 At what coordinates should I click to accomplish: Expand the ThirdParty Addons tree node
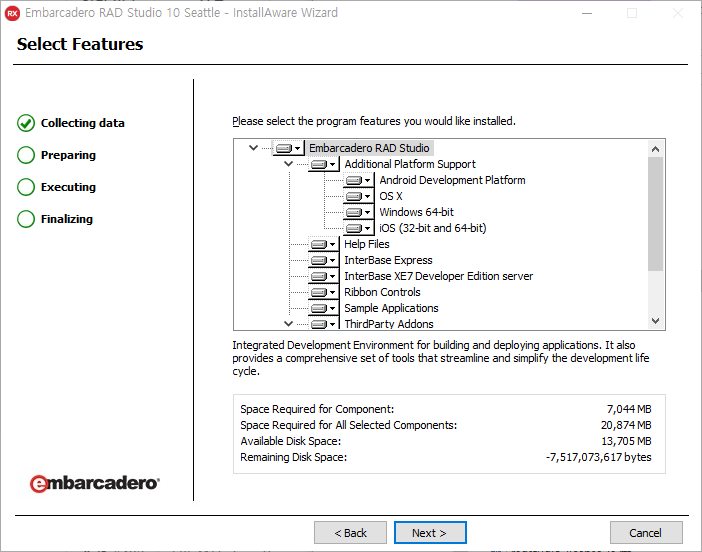point(288,324)
